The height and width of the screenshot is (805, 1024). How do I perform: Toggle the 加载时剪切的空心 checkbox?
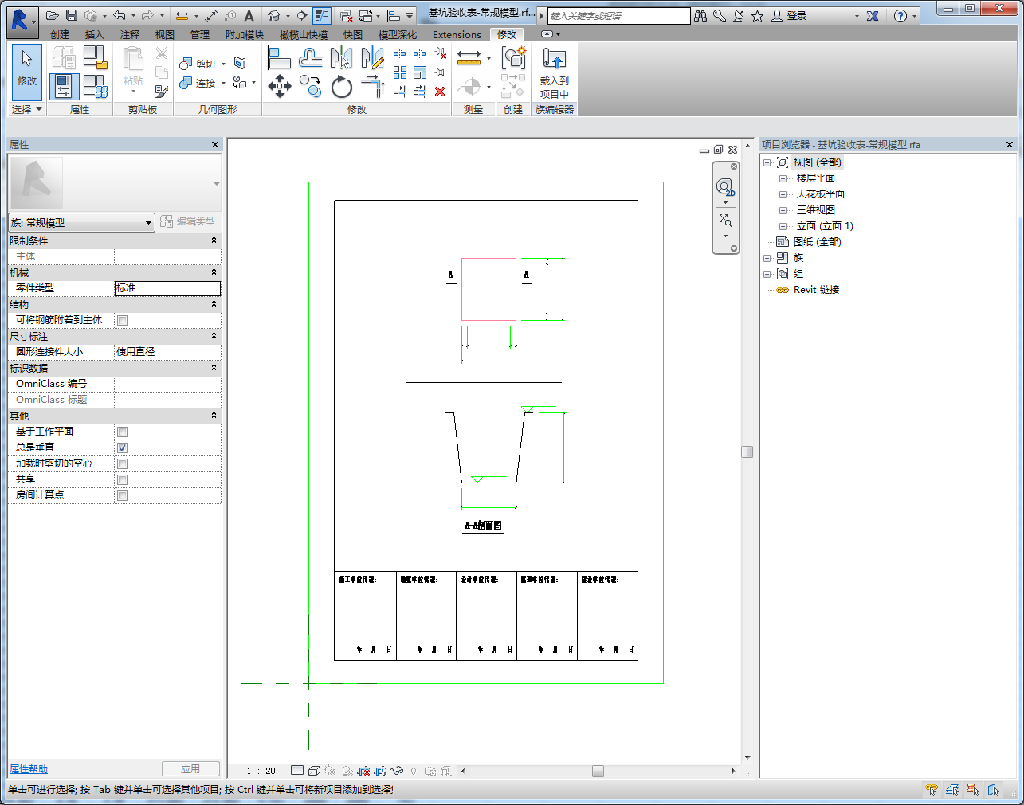[x=122, y=464]
